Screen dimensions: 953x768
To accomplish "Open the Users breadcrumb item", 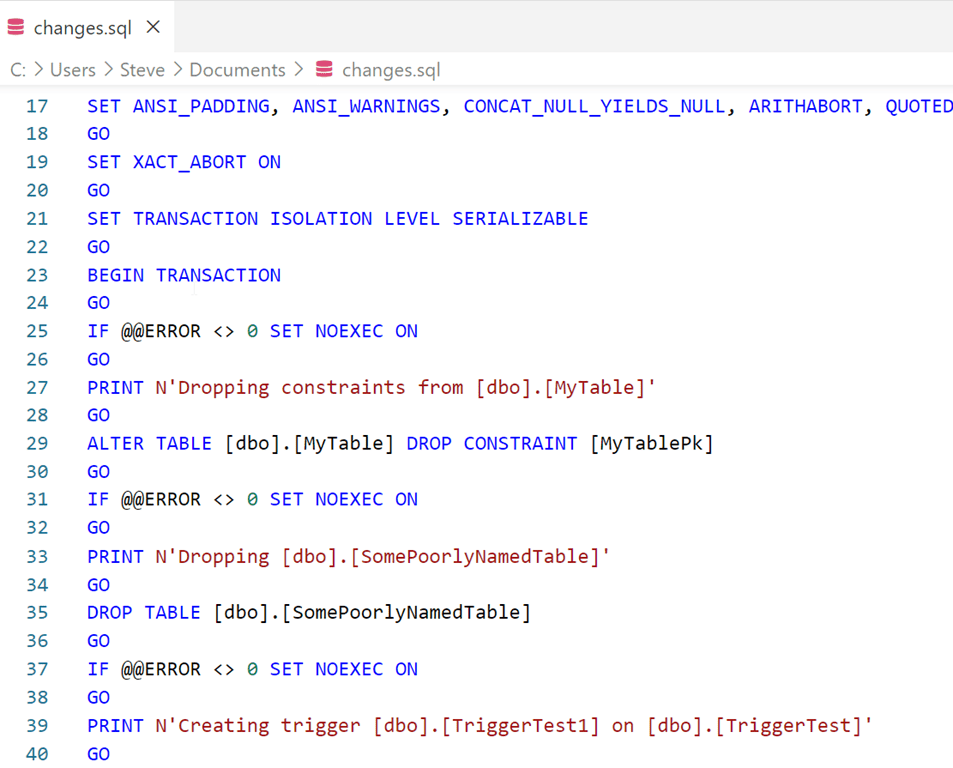I will point(75,70).
